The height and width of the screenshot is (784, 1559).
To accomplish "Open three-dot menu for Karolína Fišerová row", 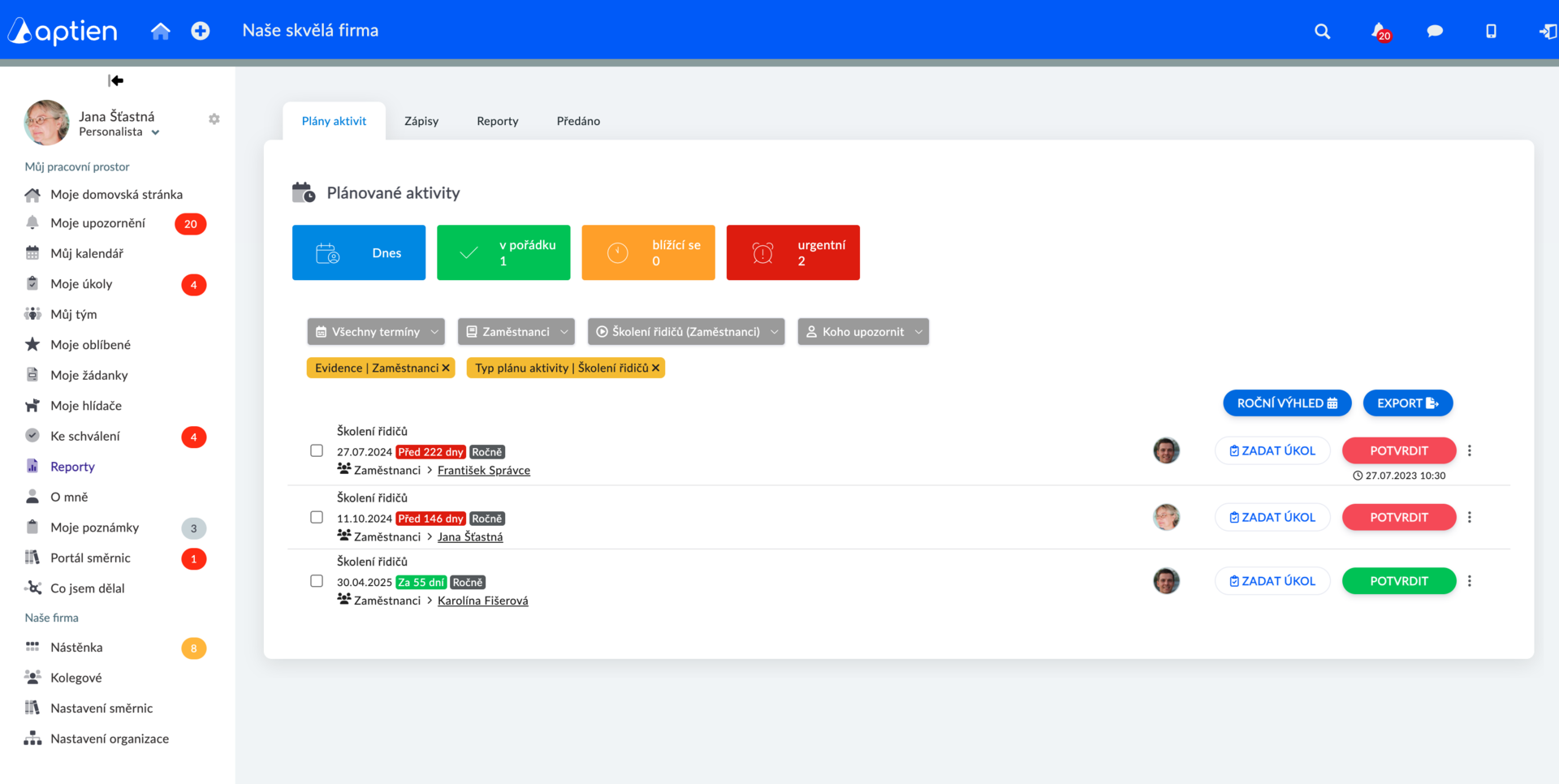I will pyautogui.click(x=1470, y=581).
